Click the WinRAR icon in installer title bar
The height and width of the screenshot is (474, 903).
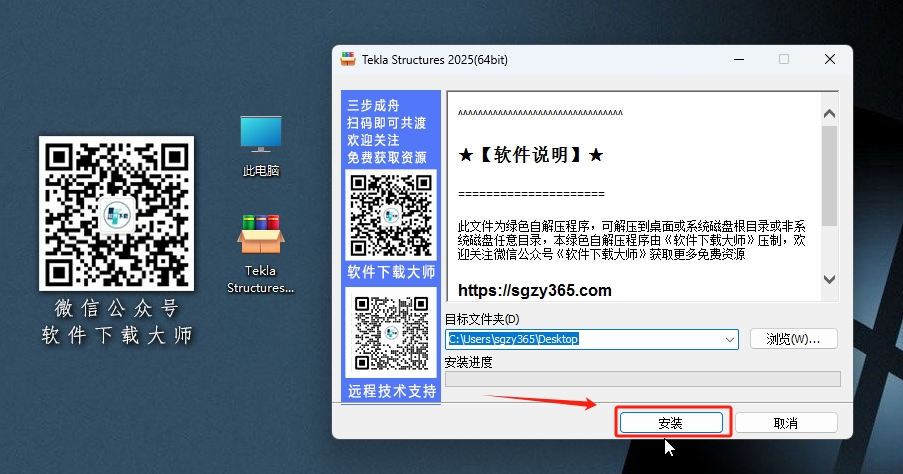[348, 59]
